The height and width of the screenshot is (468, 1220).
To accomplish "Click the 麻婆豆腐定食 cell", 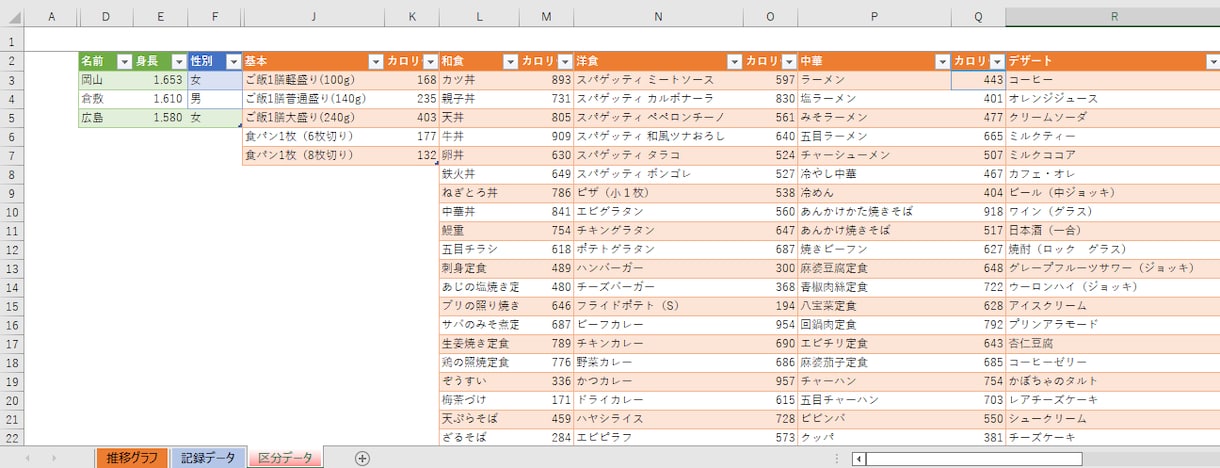I will click(x=874, y=268).
